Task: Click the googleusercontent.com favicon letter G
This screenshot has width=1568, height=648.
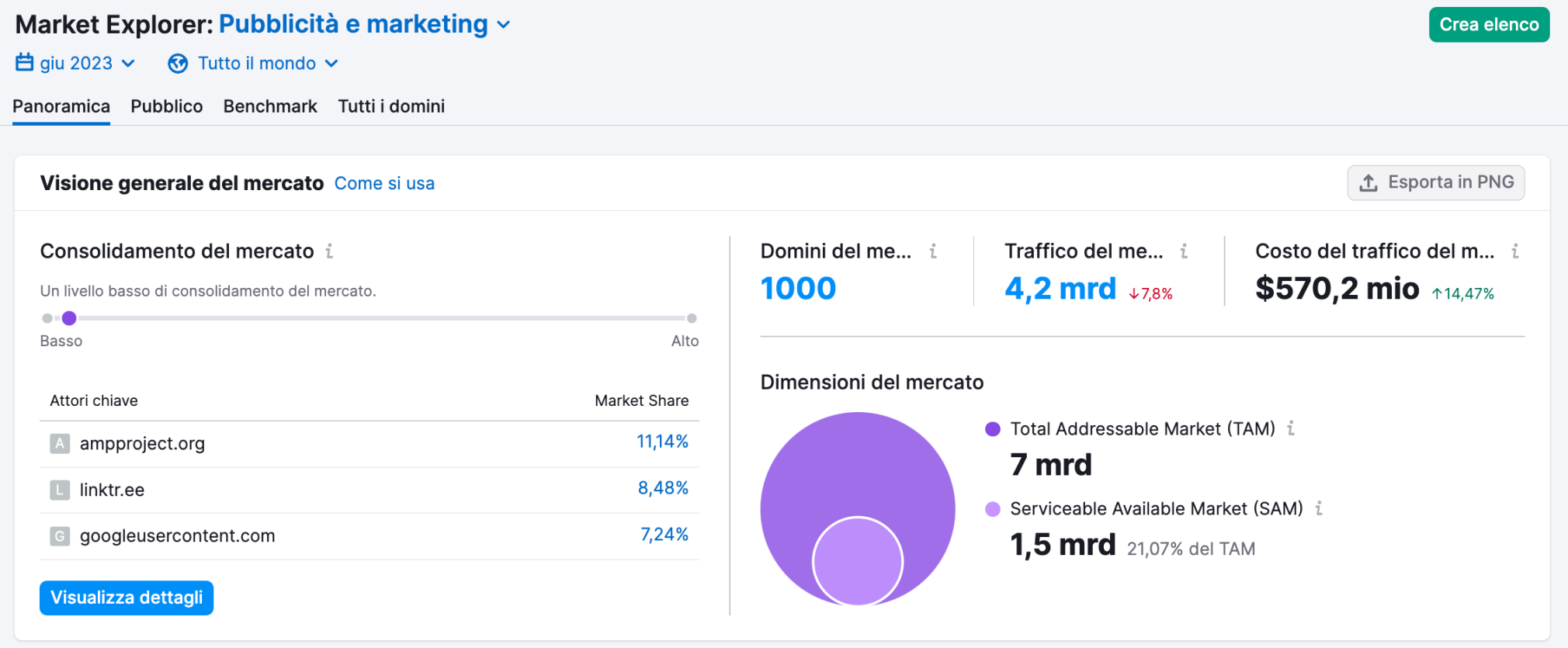Action: point(60,535)
